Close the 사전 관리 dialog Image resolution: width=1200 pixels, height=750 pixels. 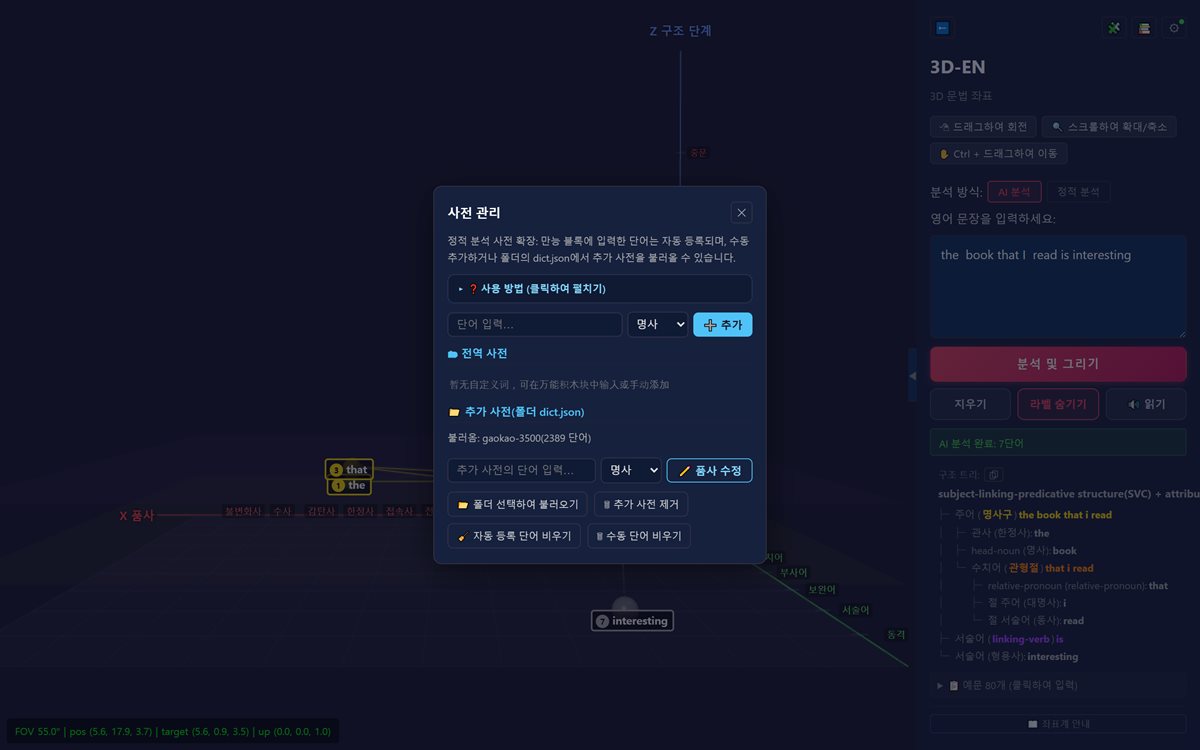[741, 212]
